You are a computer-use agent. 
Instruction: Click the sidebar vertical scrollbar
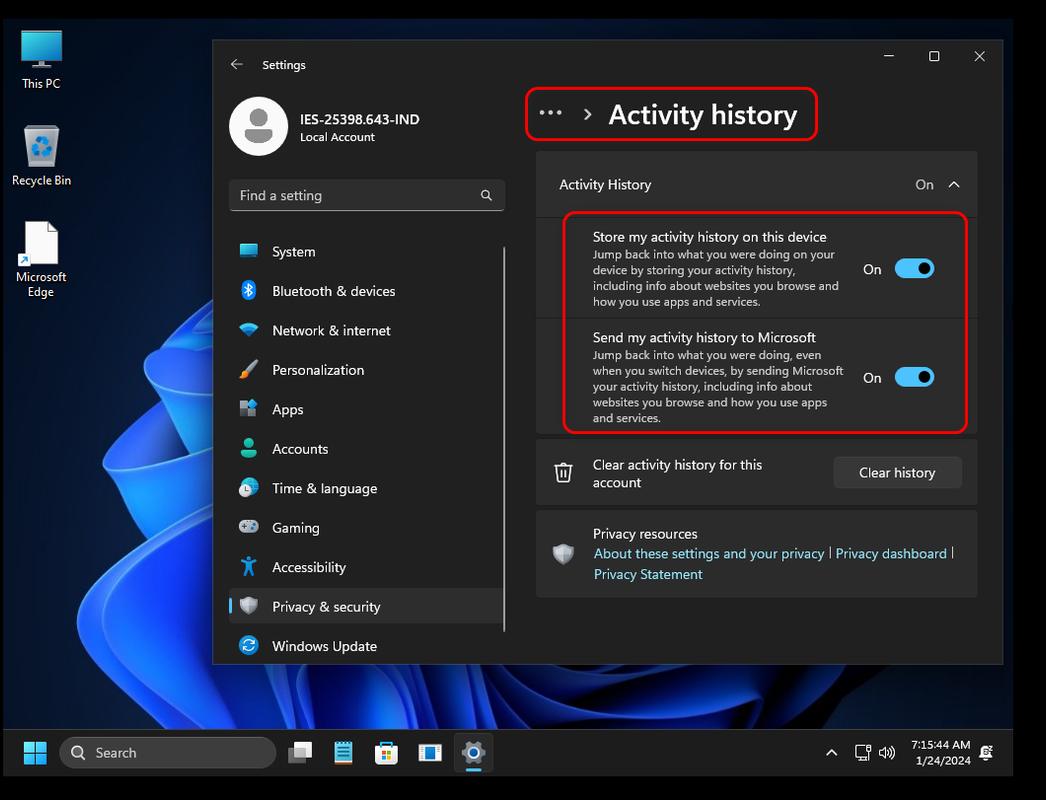click(504, 439)
